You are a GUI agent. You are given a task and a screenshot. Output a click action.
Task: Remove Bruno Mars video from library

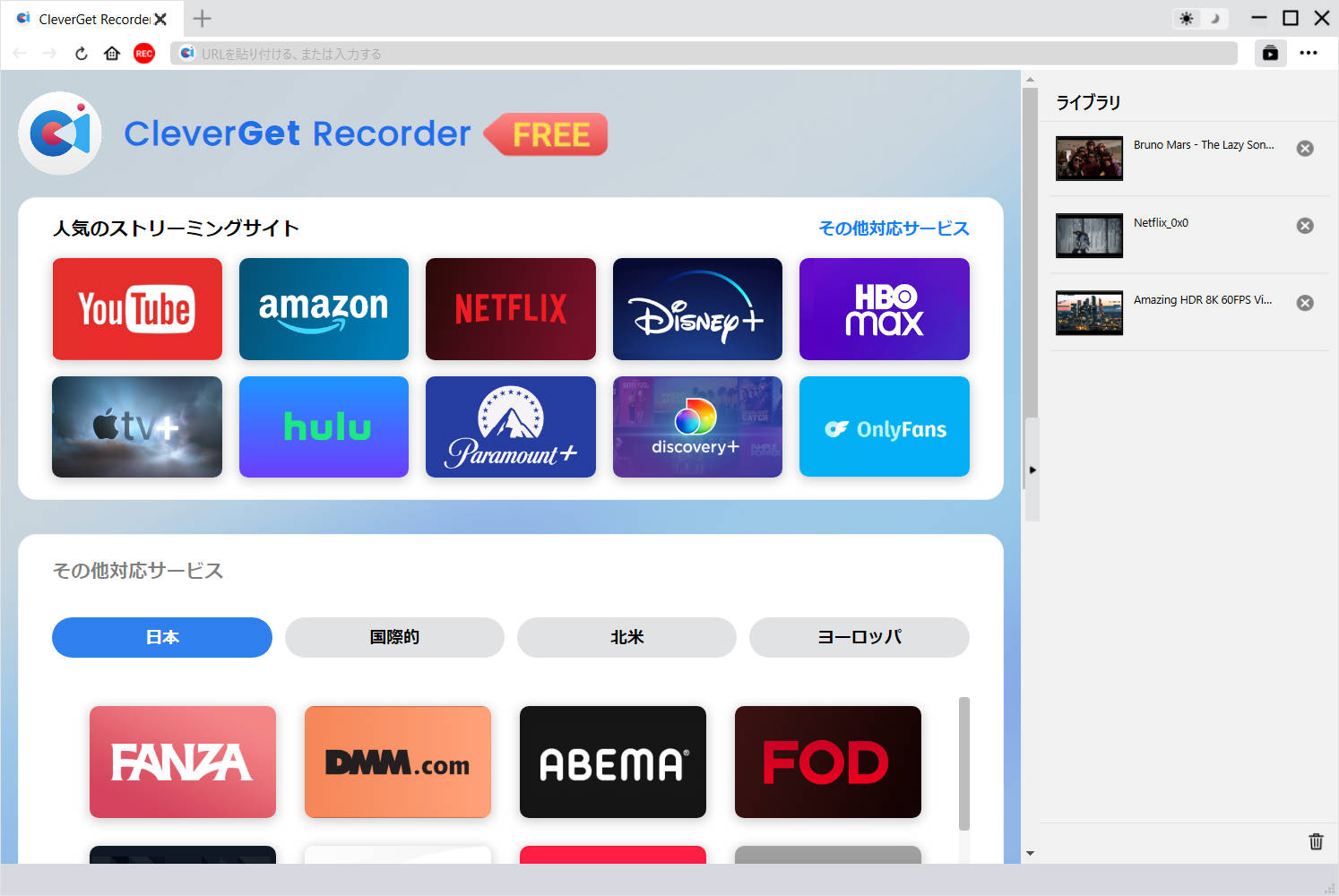[x=1305, y=149]
